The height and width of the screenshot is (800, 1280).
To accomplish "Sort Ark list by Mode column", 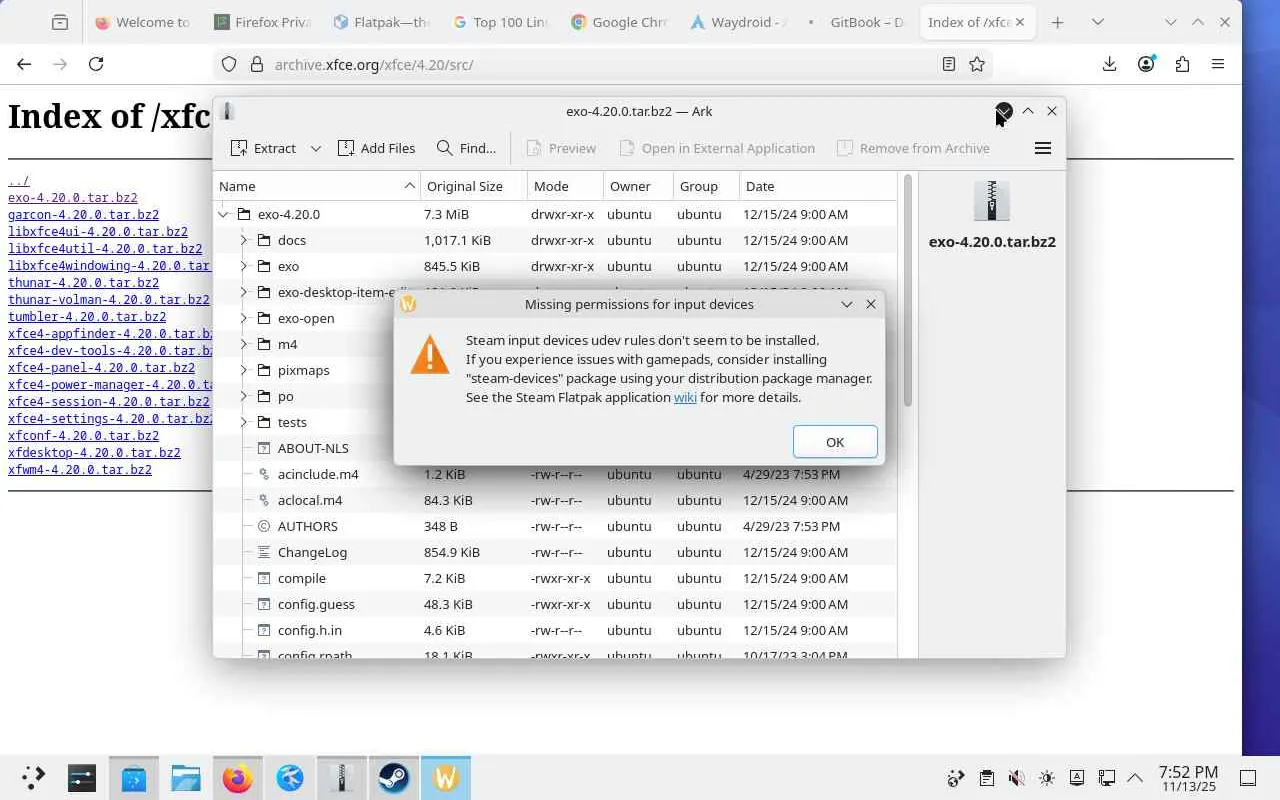I will tap(565, 186).
